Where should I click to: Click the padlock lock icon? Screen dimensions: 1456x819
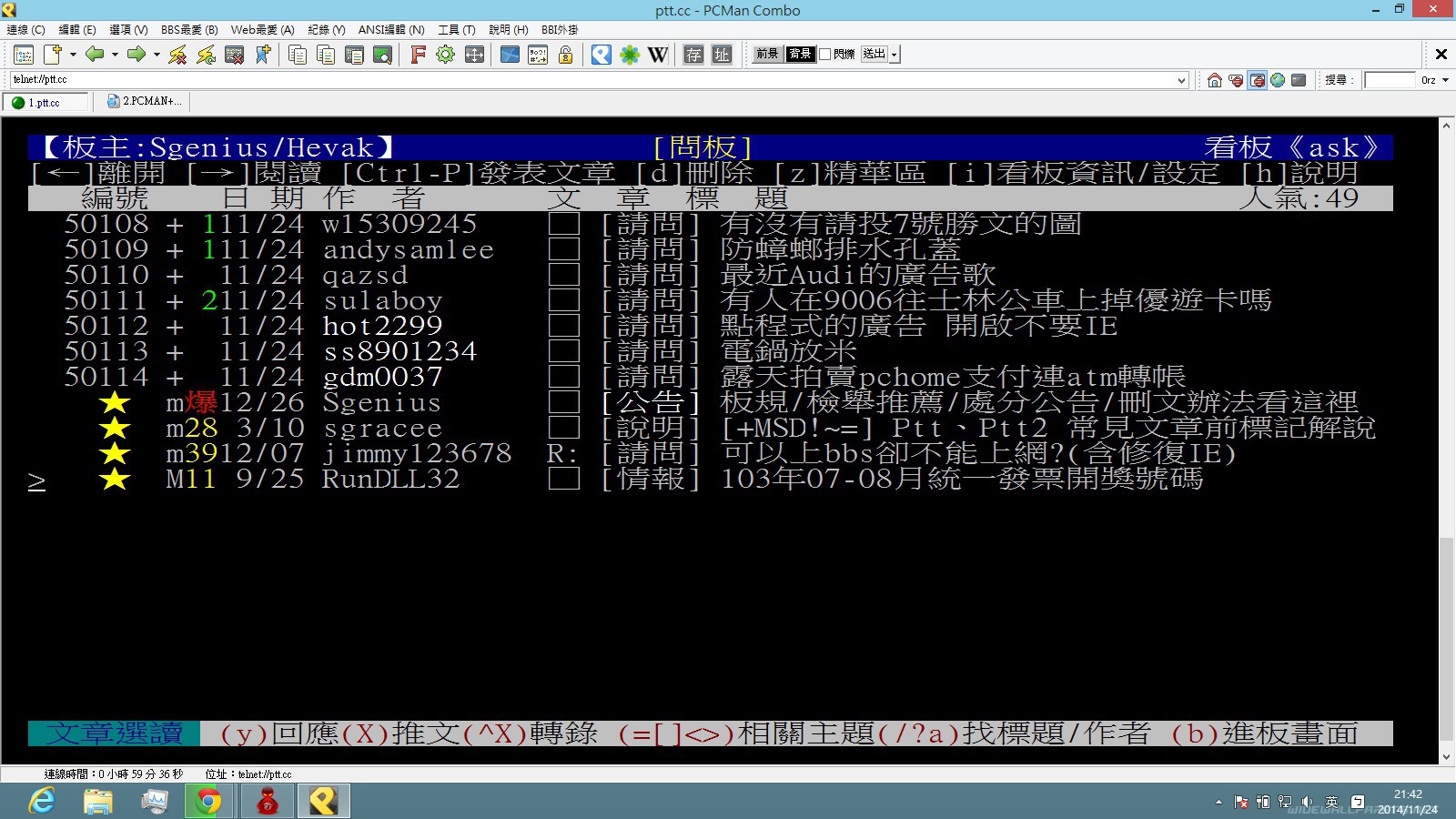click(x=566, y=55)
